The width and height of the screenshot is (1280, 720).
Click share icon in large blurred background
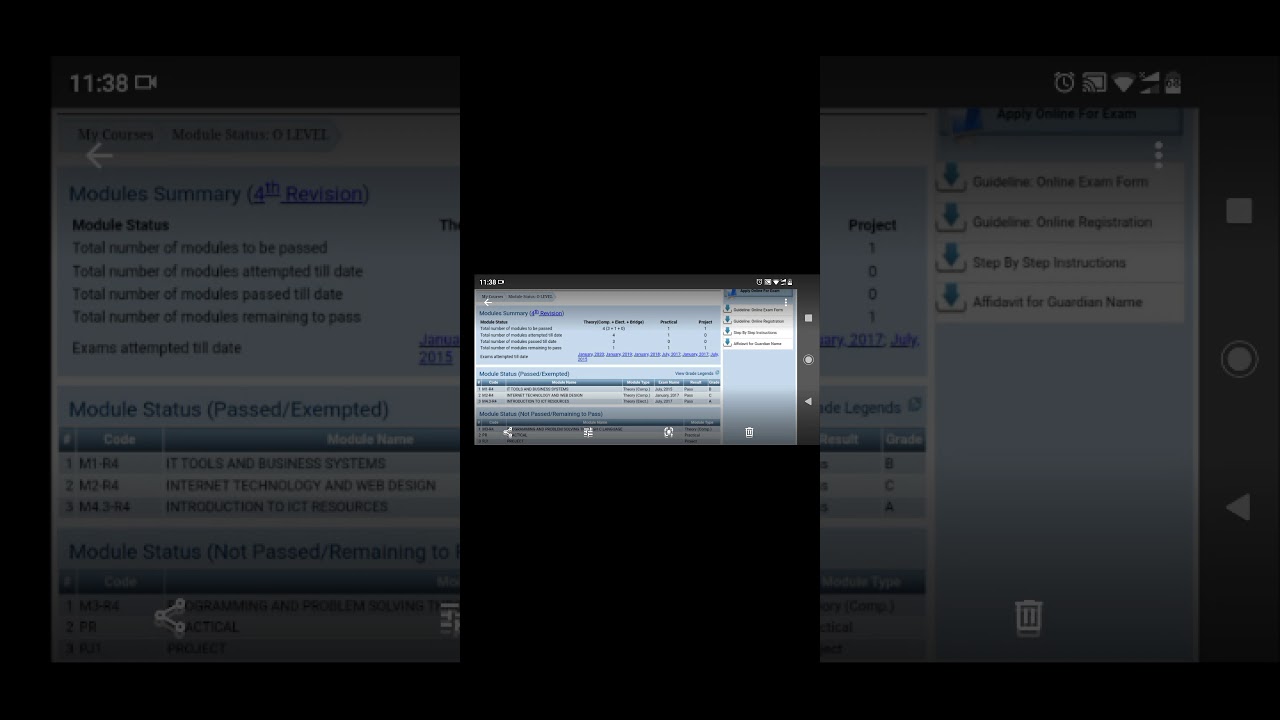(170, 617)
